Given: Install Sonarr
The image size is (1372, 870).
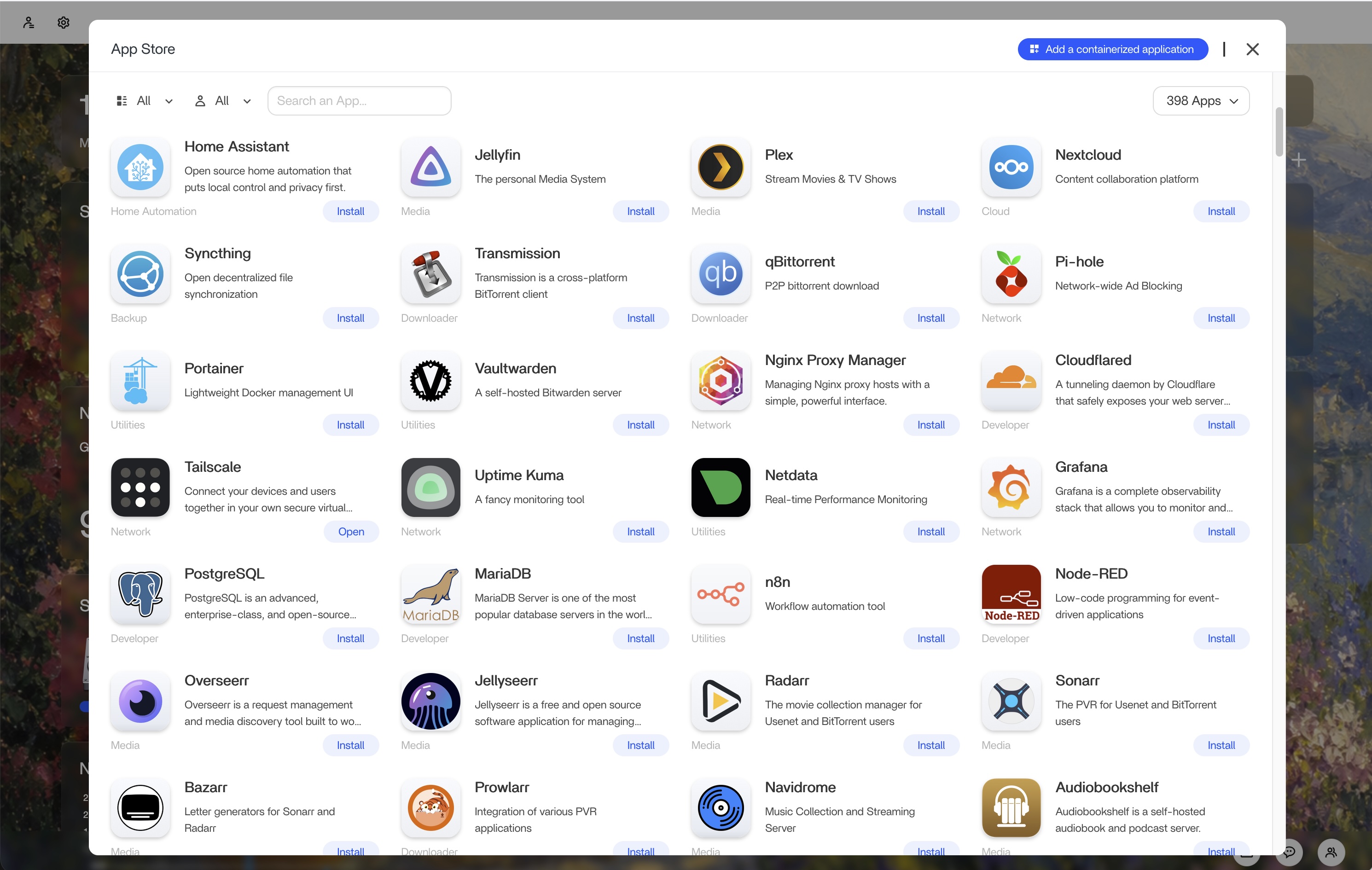Looking at the screenshot, I should (1221, 745).
